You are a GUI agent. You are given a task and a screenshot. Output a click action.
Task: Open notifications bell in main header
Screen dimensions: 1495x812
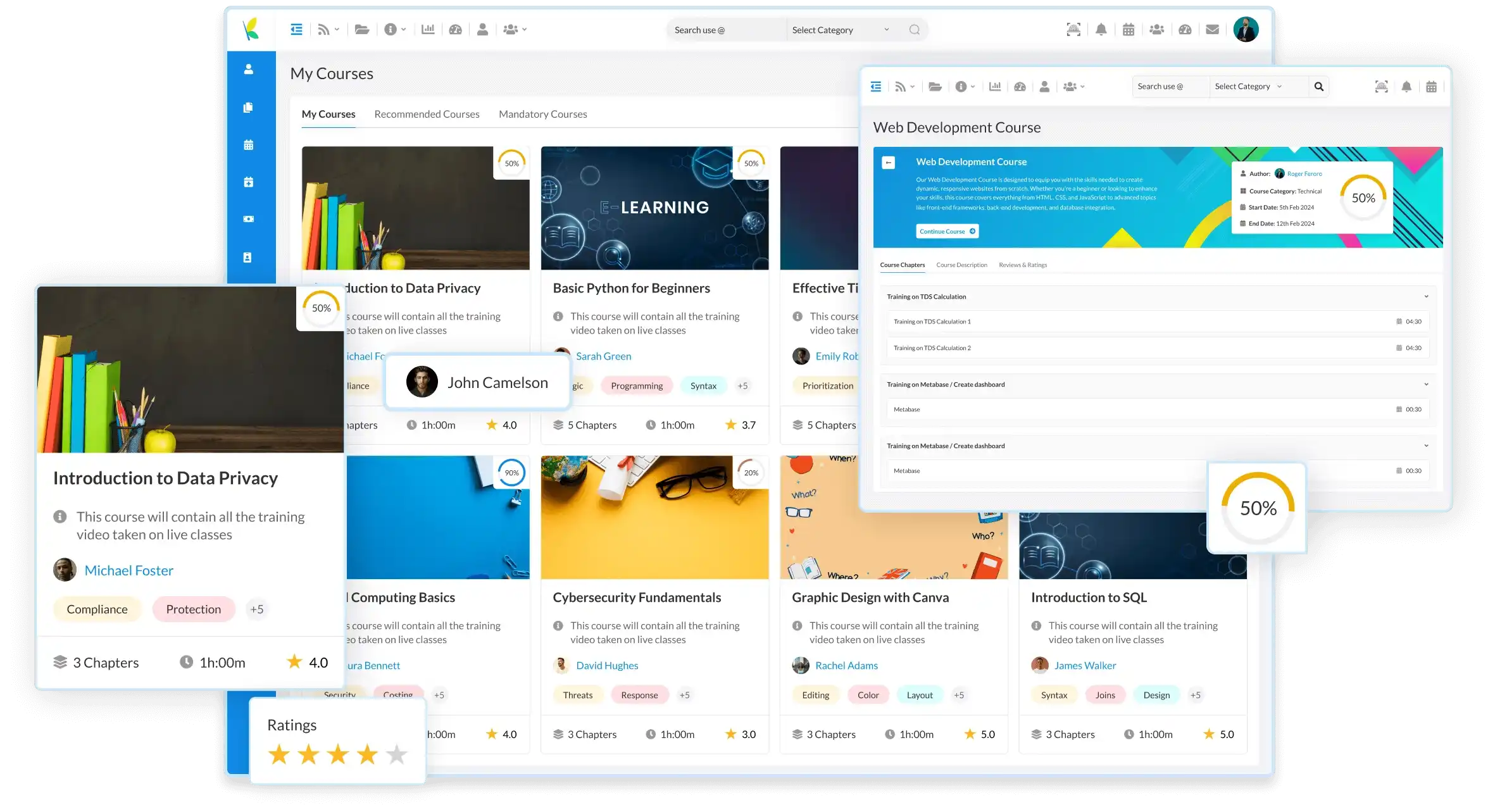coord(1101,29)
